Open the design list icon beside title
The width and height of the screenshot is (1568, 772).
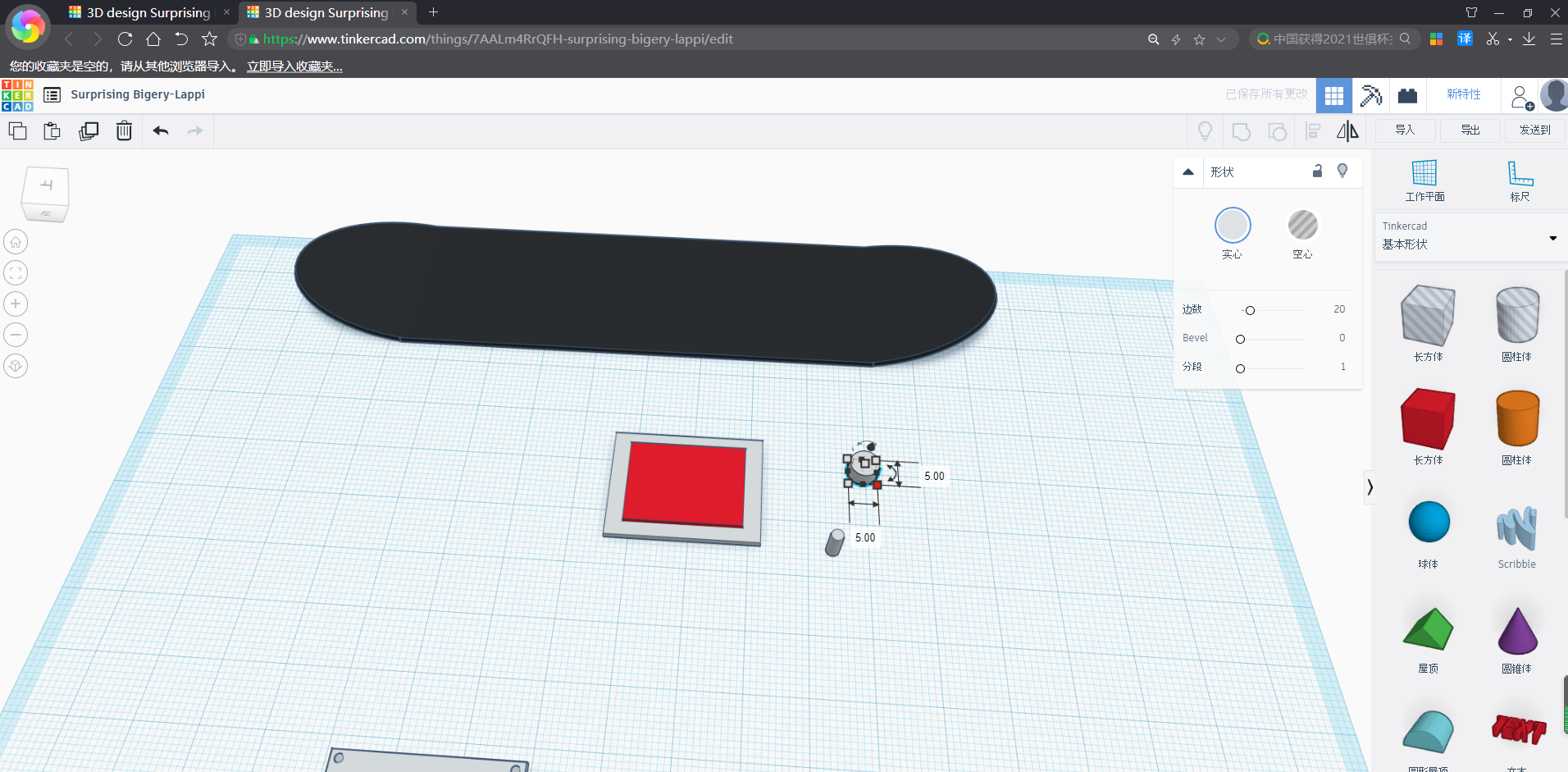tap(52, 95)
